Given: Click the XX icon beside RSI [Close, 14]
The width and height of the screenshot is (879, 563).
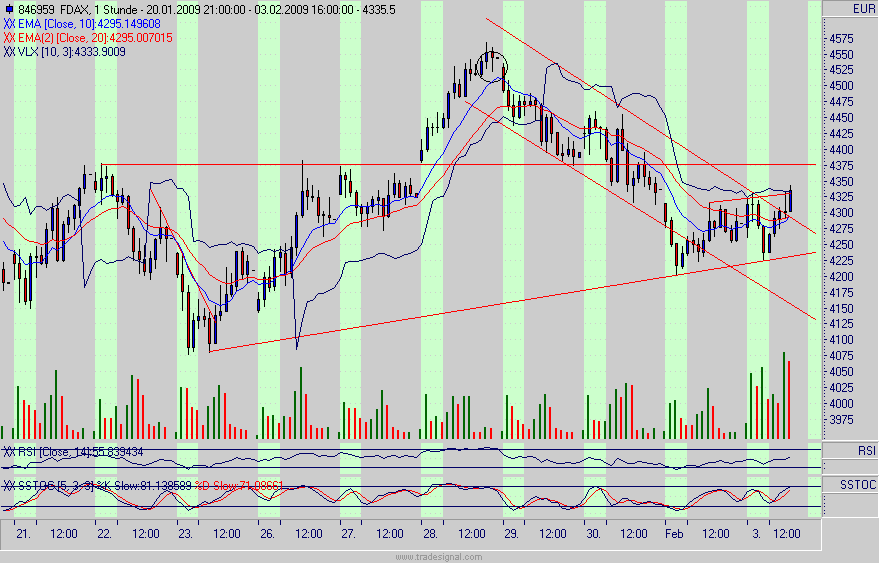Looking at the screenshot, I should [x=9, y=452].
